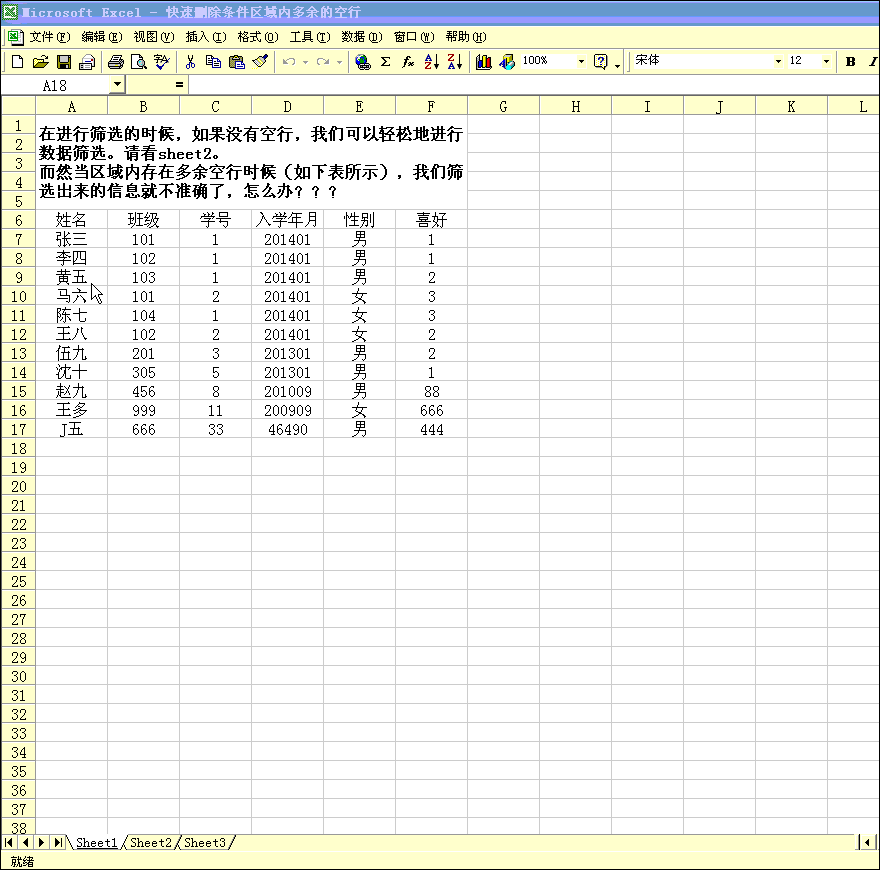The width and height of the screenshot is (880, 870).
Task: Switch to the Sheet3 tab
Action: click(x=205, y=843)
